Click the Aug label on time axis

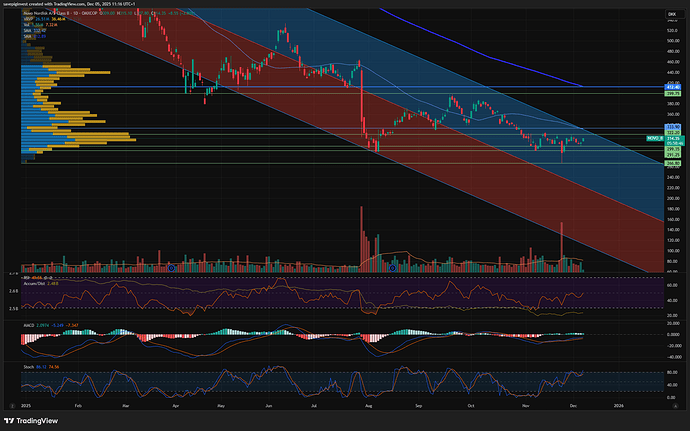click(376, 406)
